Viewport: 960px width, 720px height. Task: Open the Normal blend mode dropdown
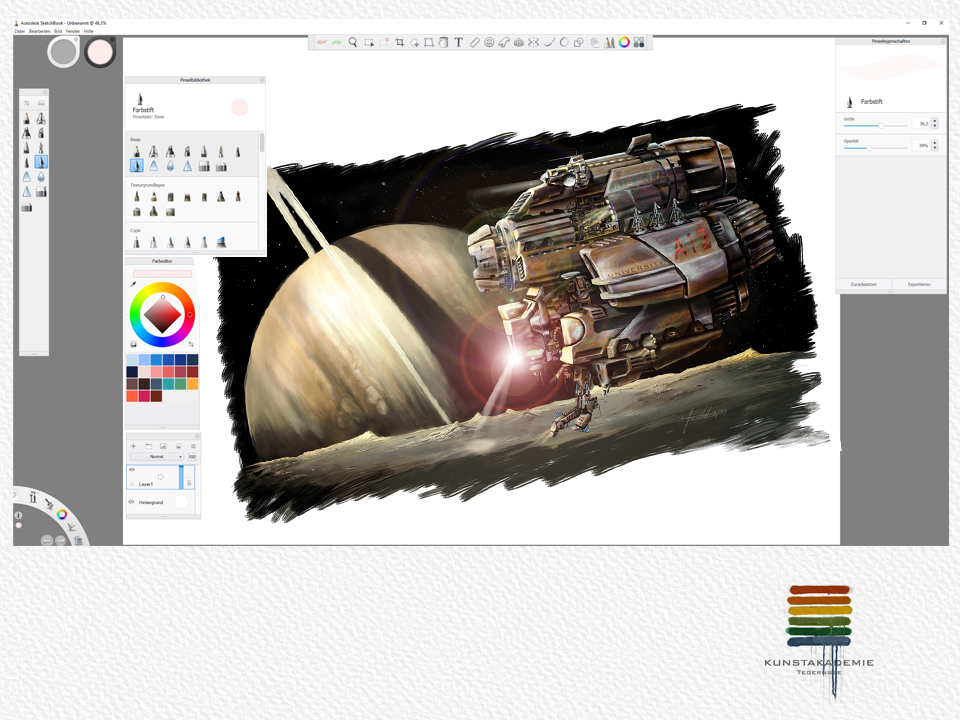click(157, 457)
